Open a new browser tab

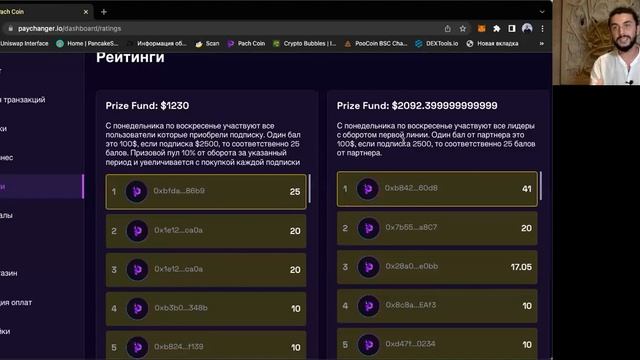[x=104, y=12]
